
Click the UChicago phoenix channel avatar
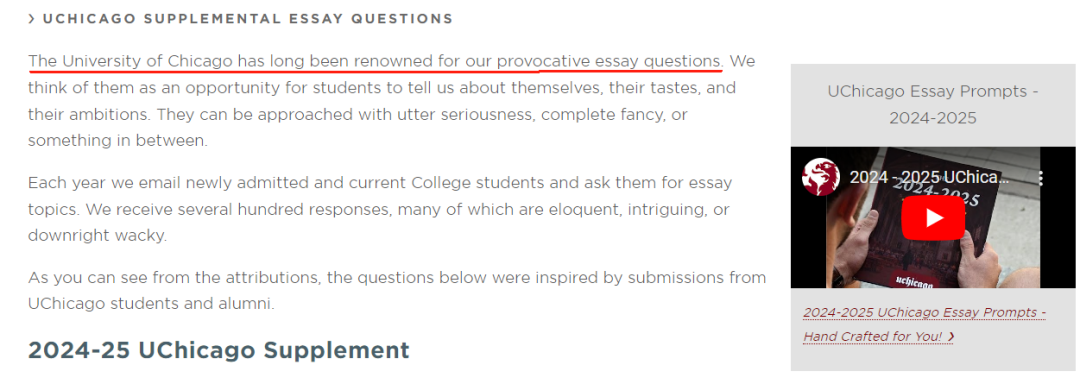tap(820, 177)
